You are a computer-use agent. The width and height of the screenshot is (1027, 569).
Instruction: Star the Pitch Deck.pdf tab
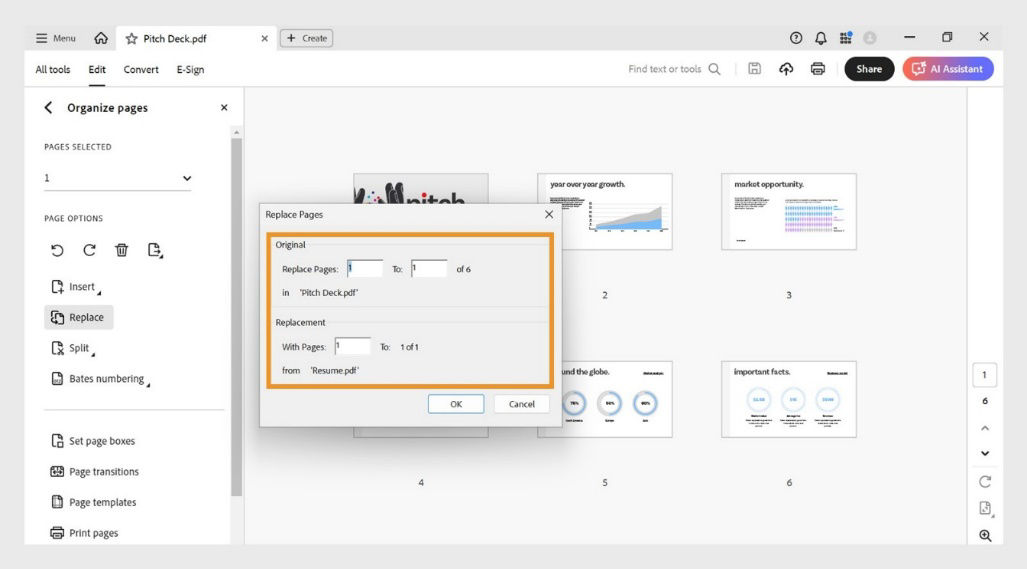132,39
